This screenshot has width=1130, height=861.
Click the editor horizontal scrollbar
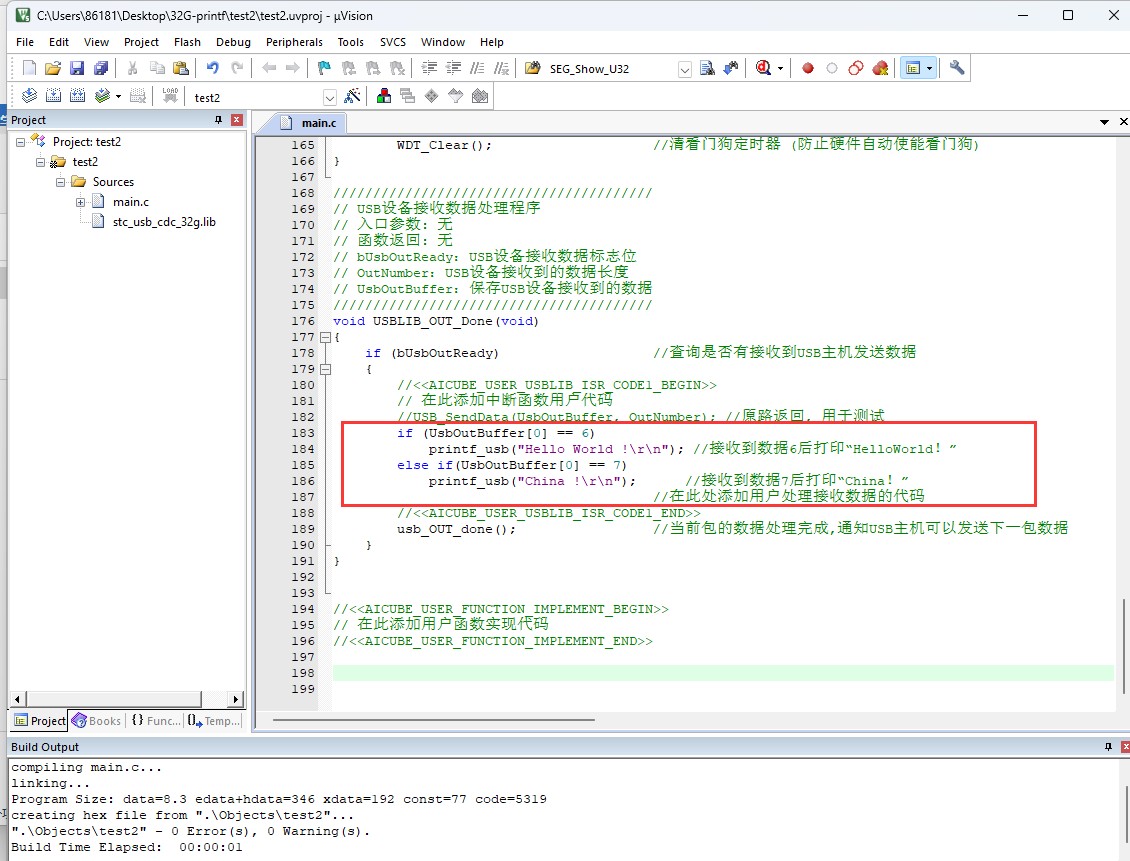(x=433, y=719)
